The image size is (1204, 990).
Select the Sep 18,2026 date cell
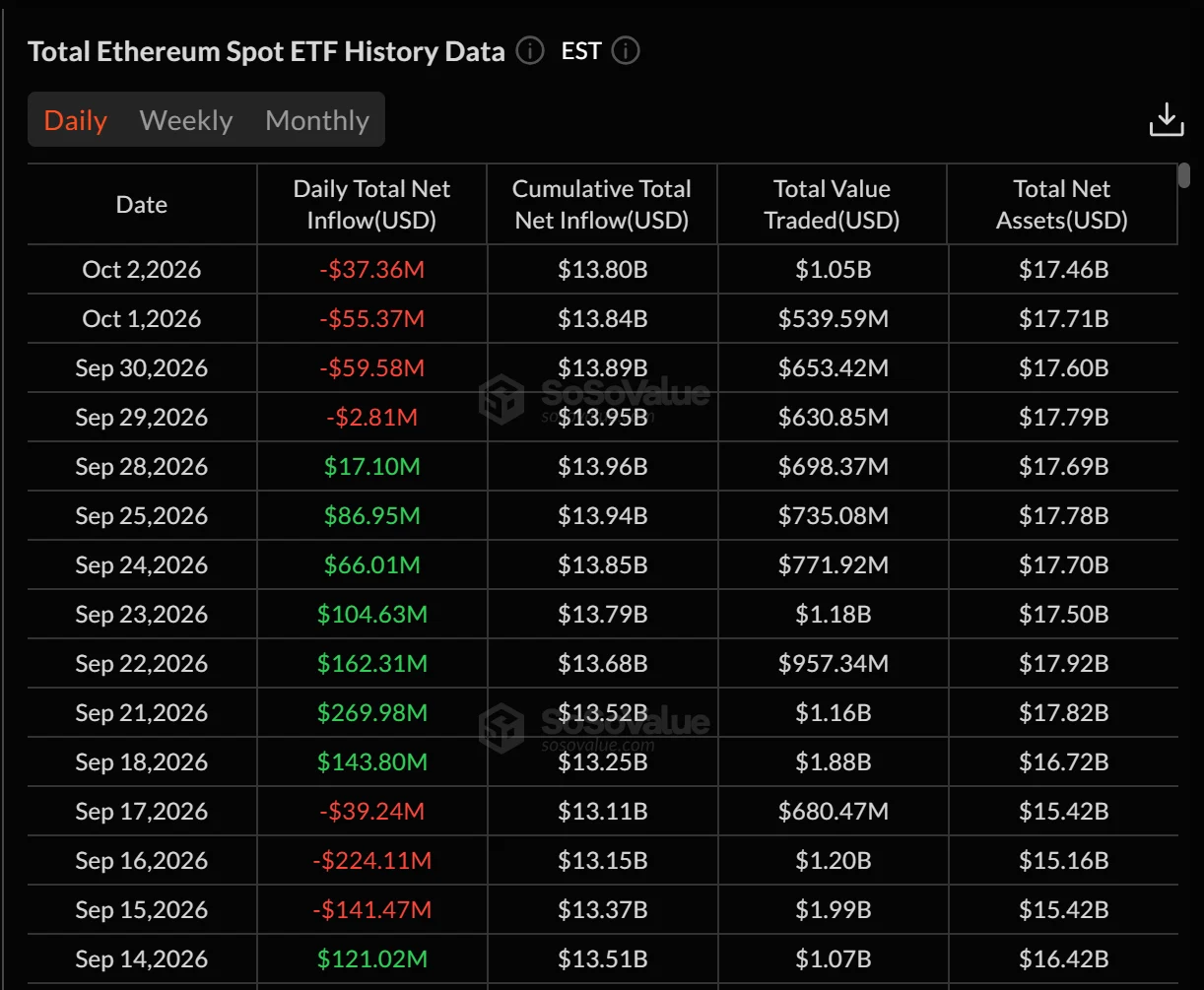point(142,761)
